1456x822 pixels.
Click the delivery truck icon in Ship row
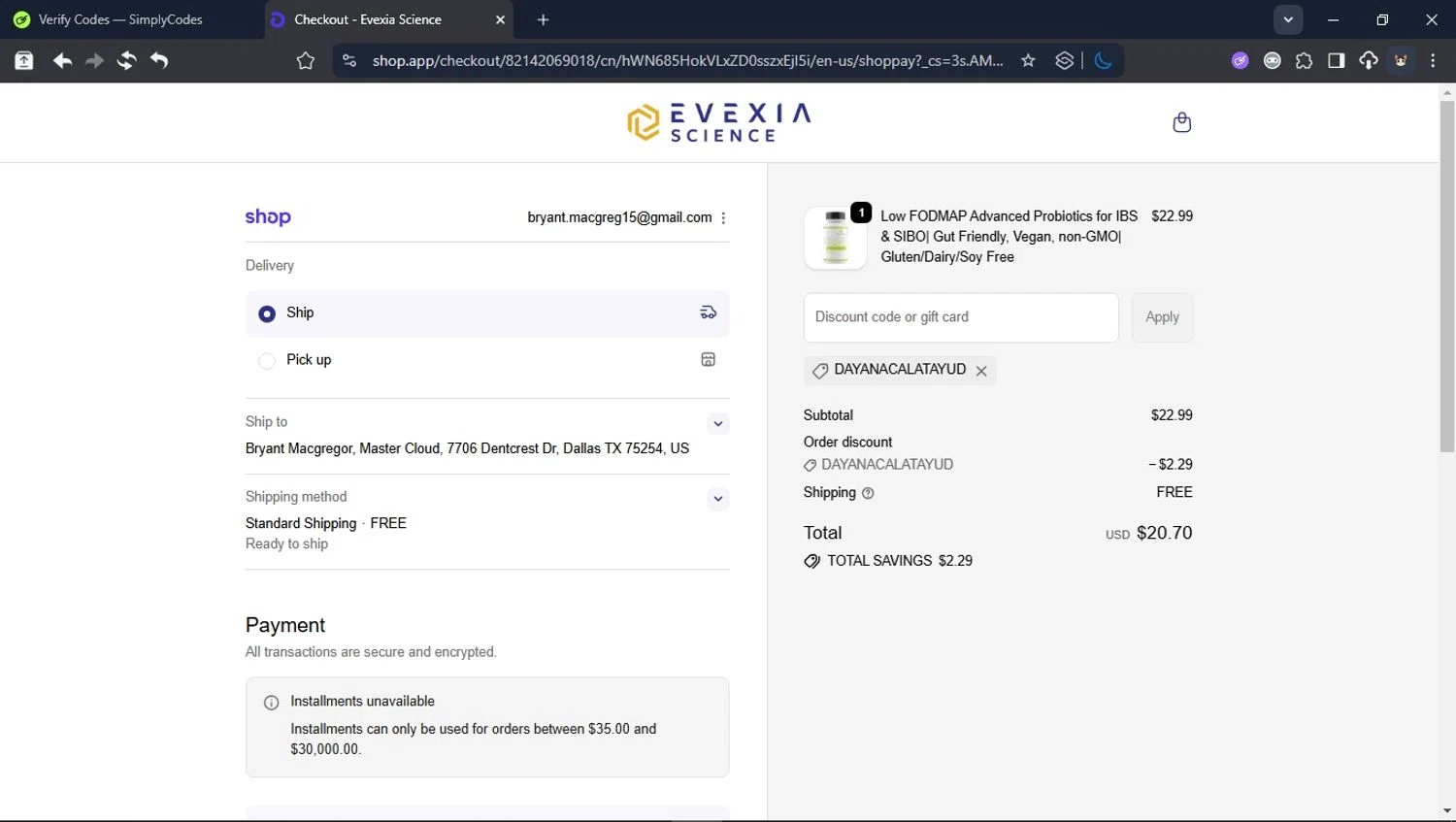point(709,312)
